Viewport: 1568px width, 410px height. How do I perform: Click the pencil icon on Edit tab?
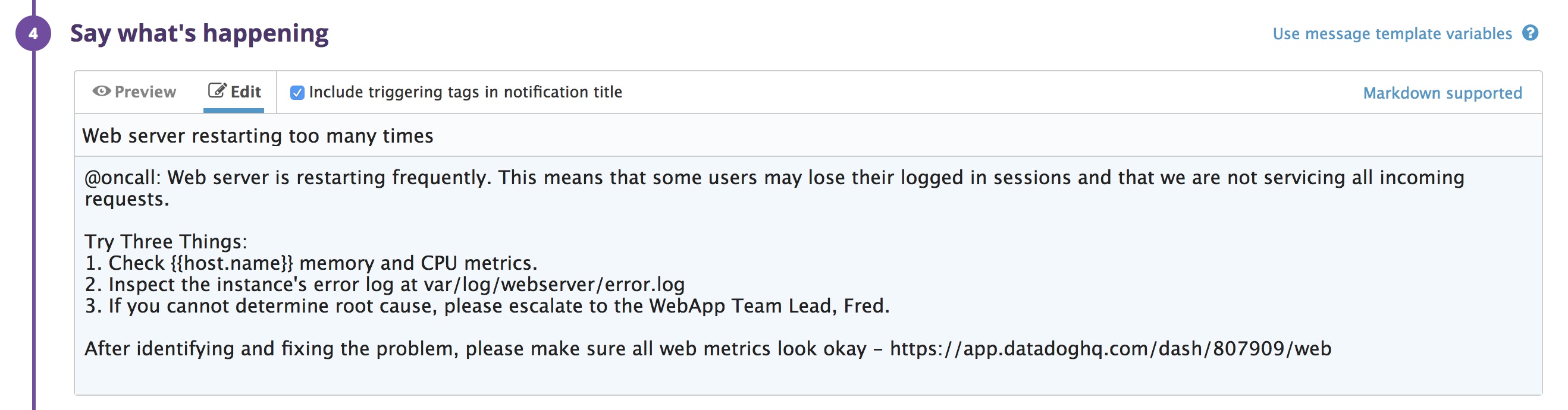217,91
